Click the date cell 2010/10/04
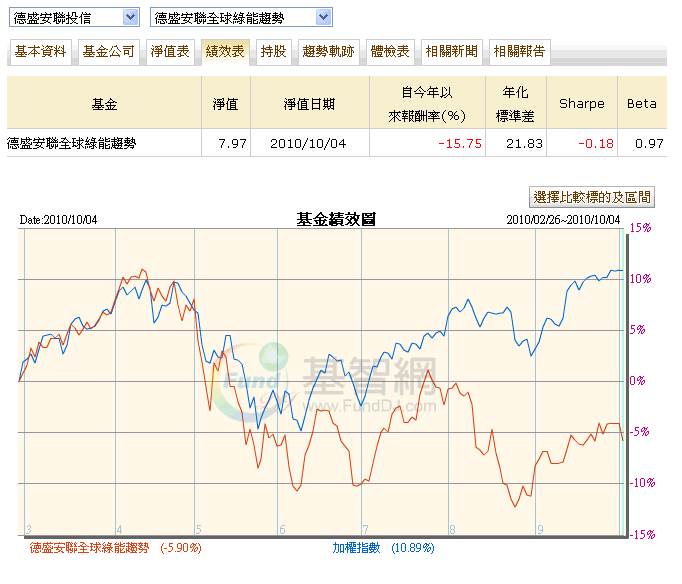682x584 pixels. click(308, 143)
